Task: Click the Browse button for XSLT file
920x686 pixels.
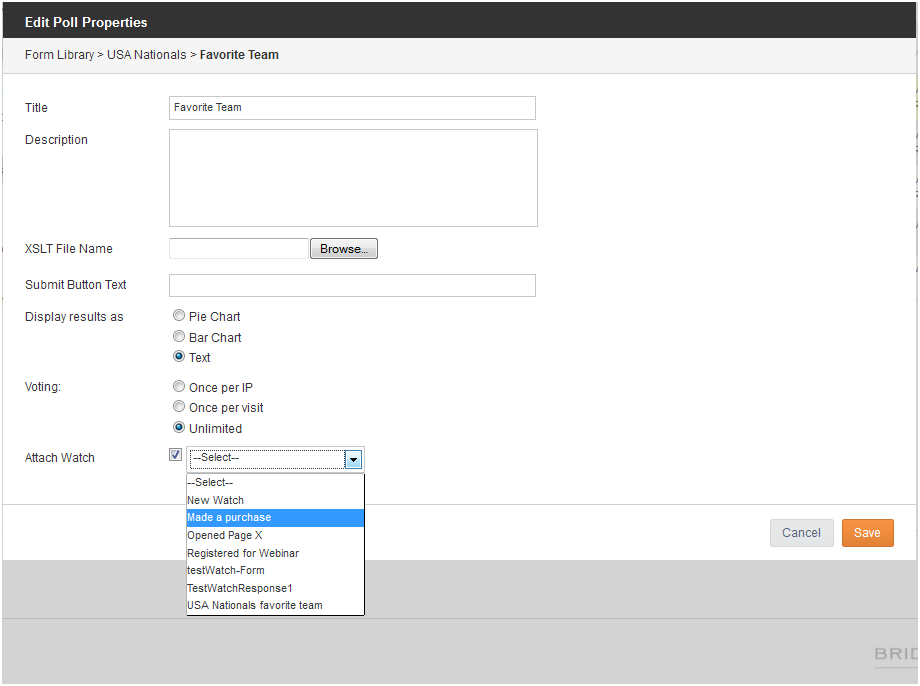Action: pyautogui.click(x=344, y=249)
